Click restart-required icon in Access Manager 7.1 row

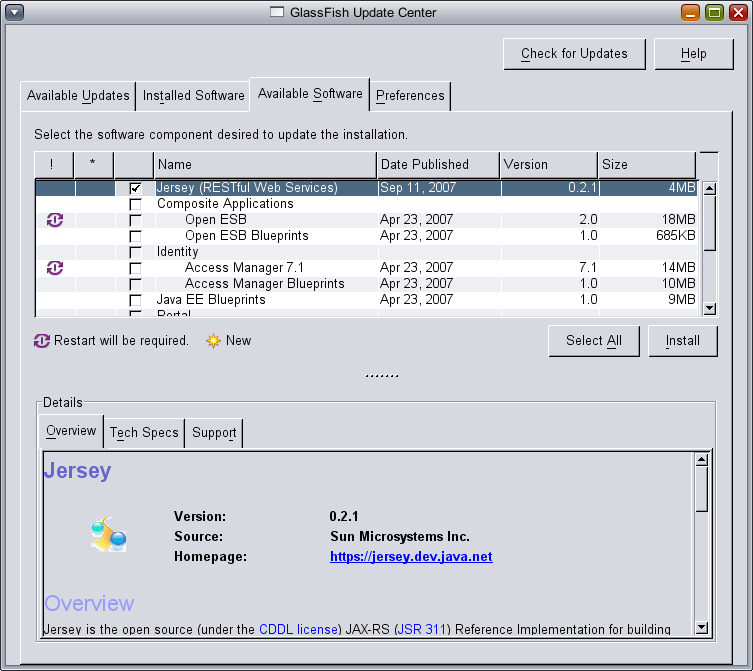(x=55, y=268)
